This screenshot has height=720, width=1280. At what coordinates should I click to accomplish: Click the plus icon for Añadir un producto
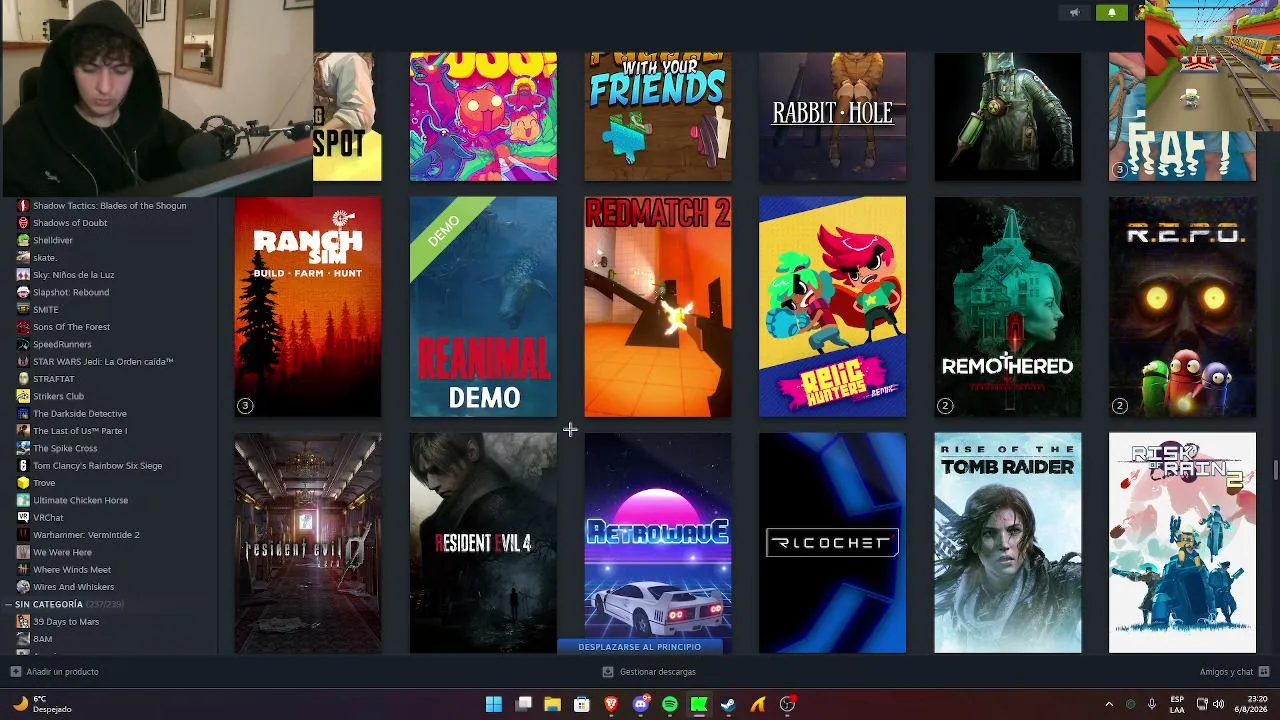15,672
